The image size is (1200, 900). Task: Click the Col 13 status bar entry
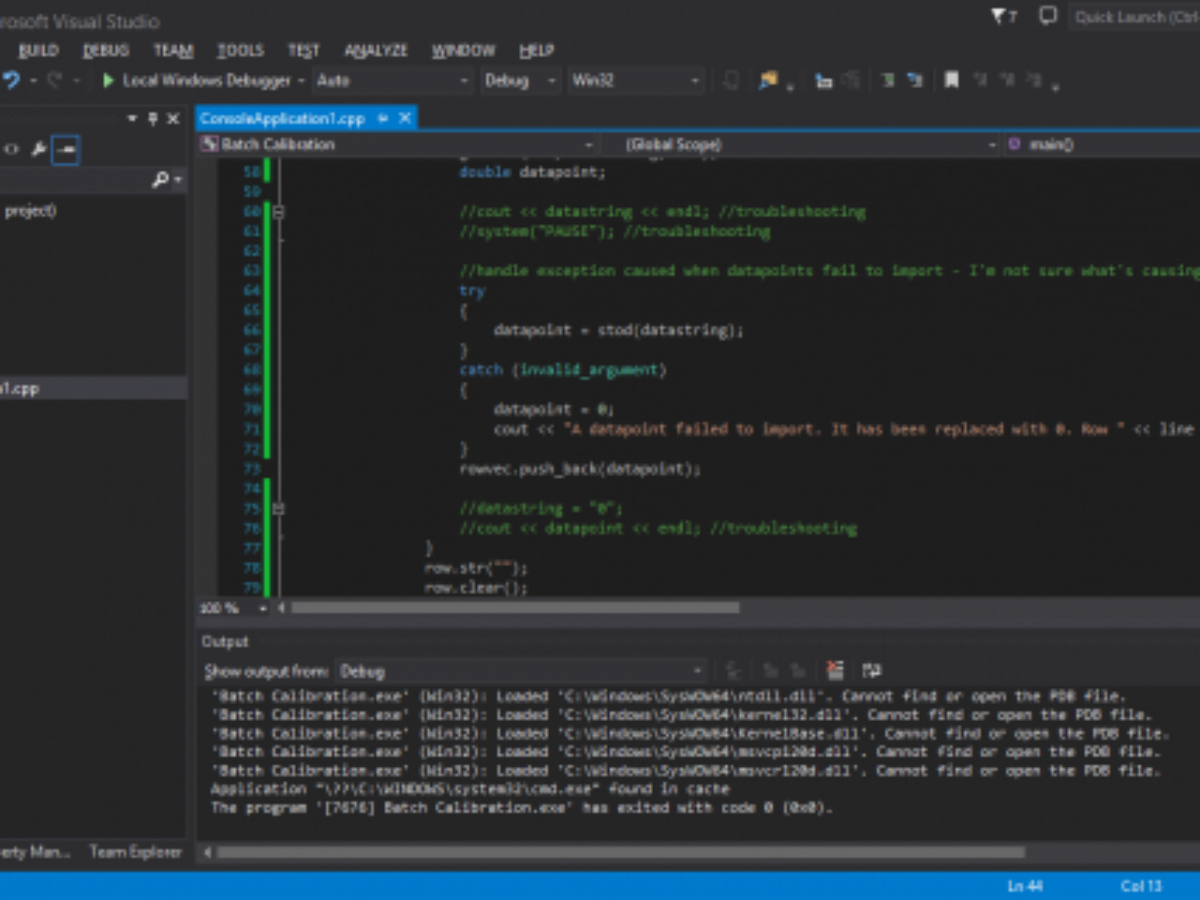(x=1141, y=886)
